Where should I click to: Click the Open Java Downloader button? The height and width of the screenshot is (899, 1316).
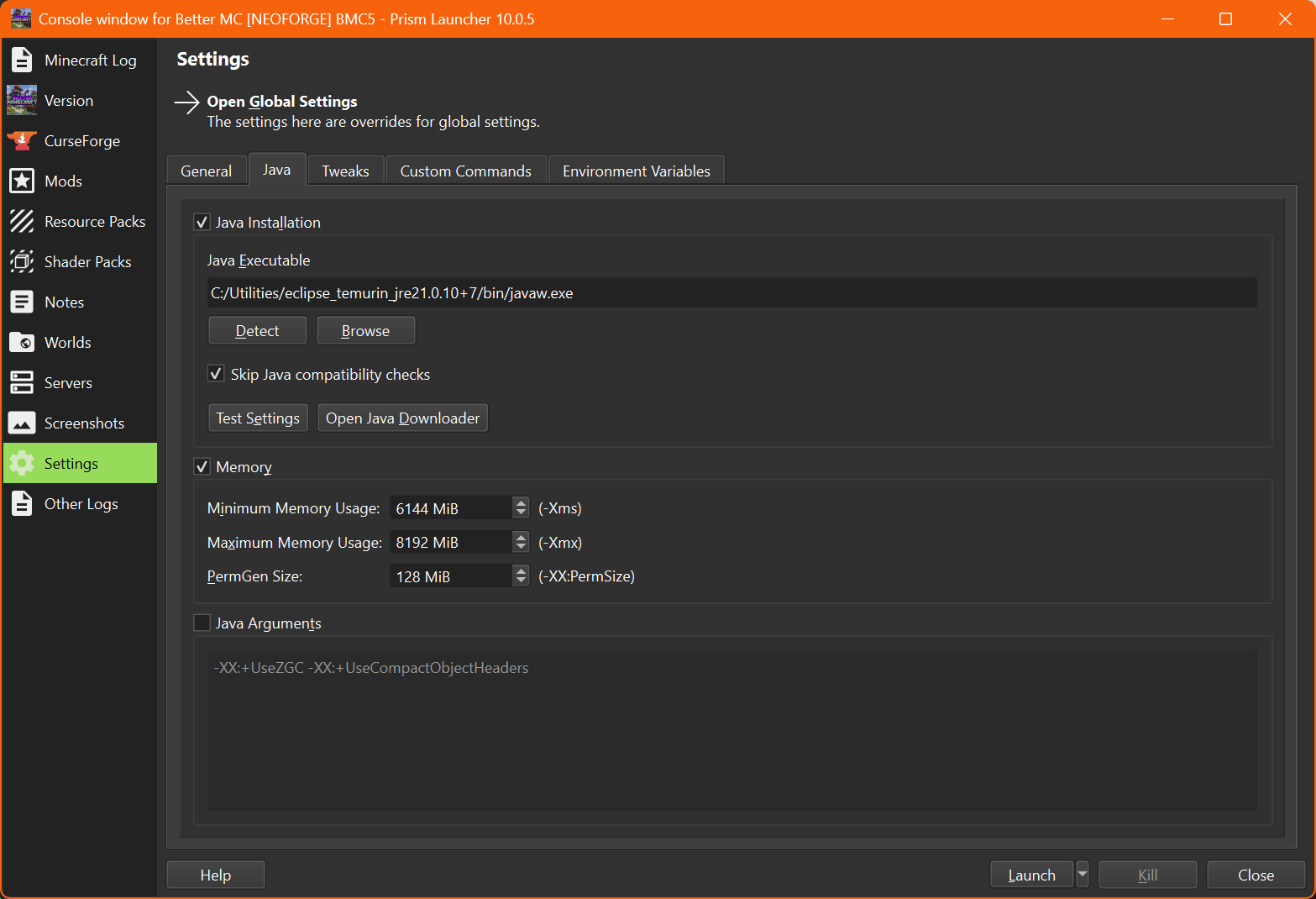402,418
